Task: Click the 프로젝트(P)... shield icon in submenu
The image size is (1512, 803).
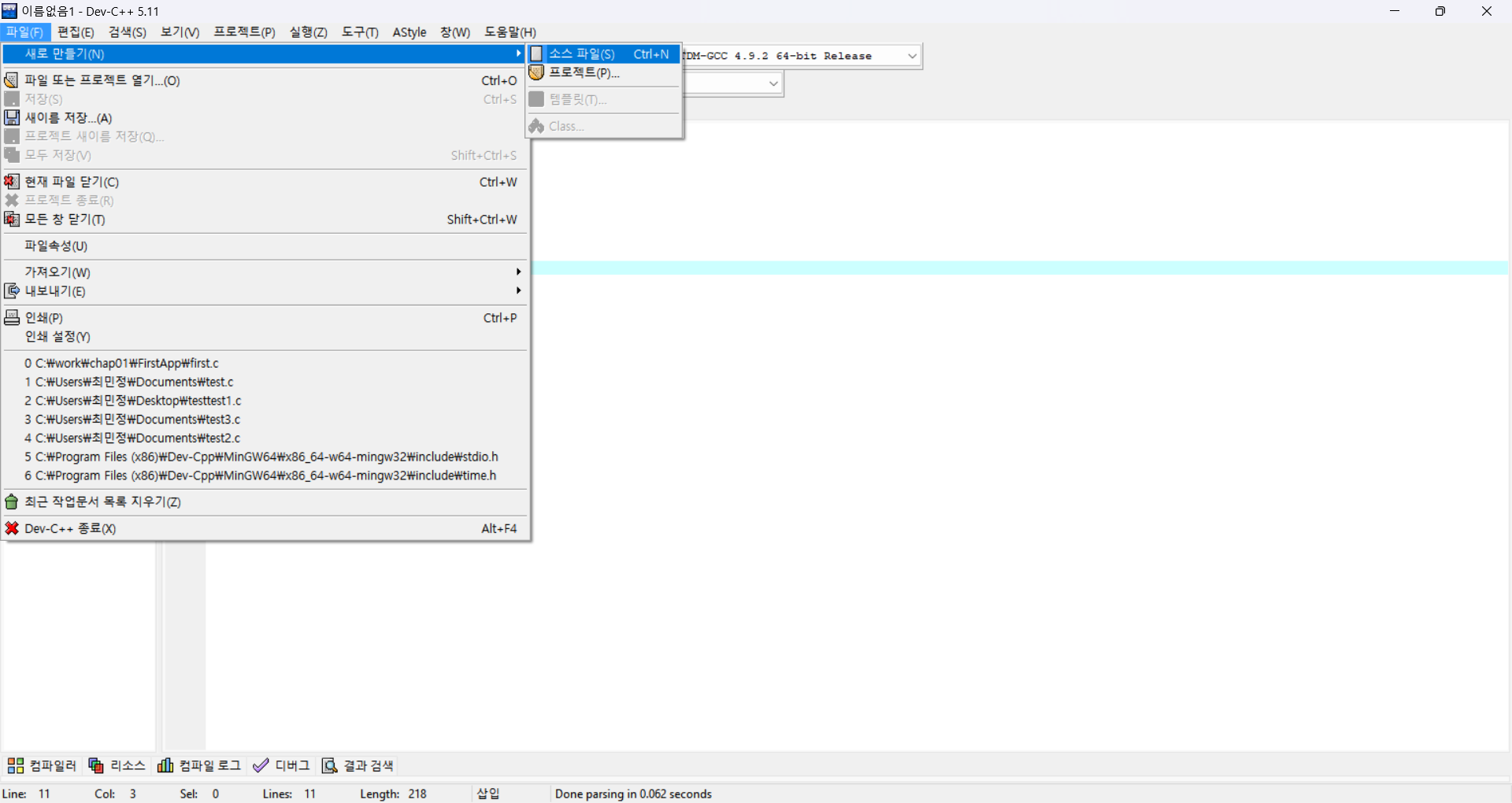Action: pyautogui.click(x=536, y=72)
